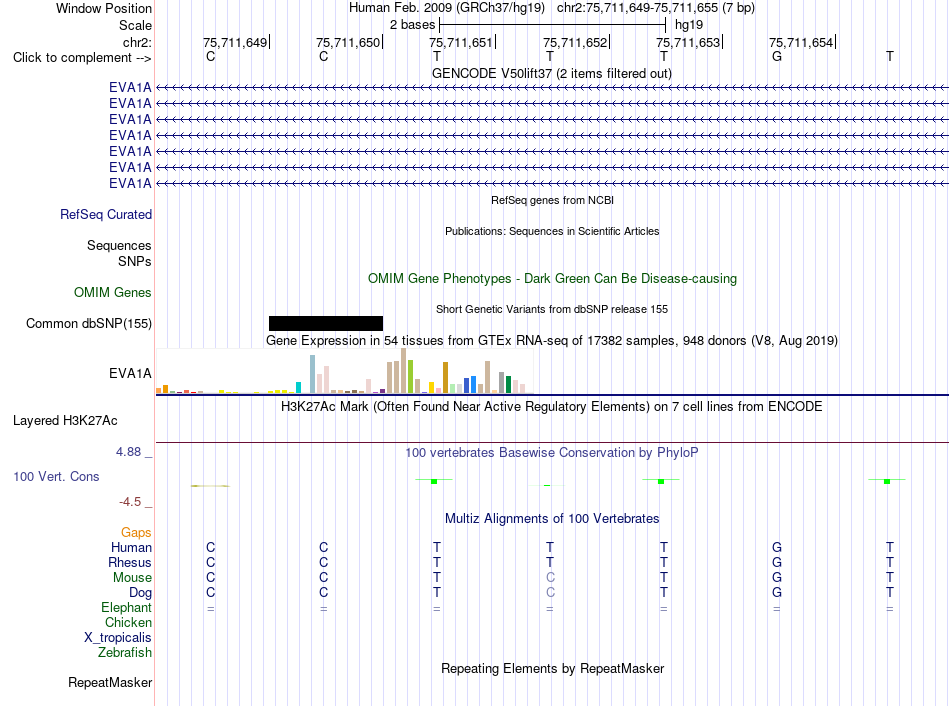Select the Rhesus species label

click(130, 562)
